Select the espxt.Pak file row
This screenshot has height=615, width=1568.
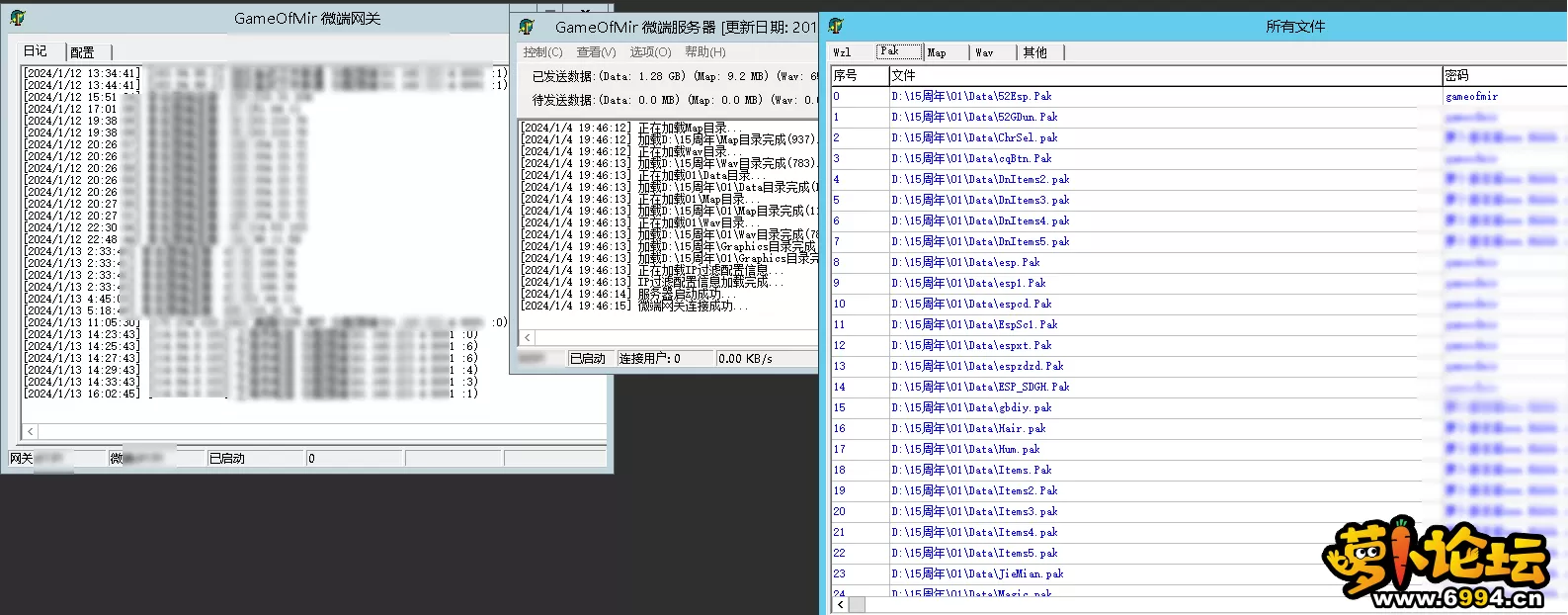click(1198, 345)
